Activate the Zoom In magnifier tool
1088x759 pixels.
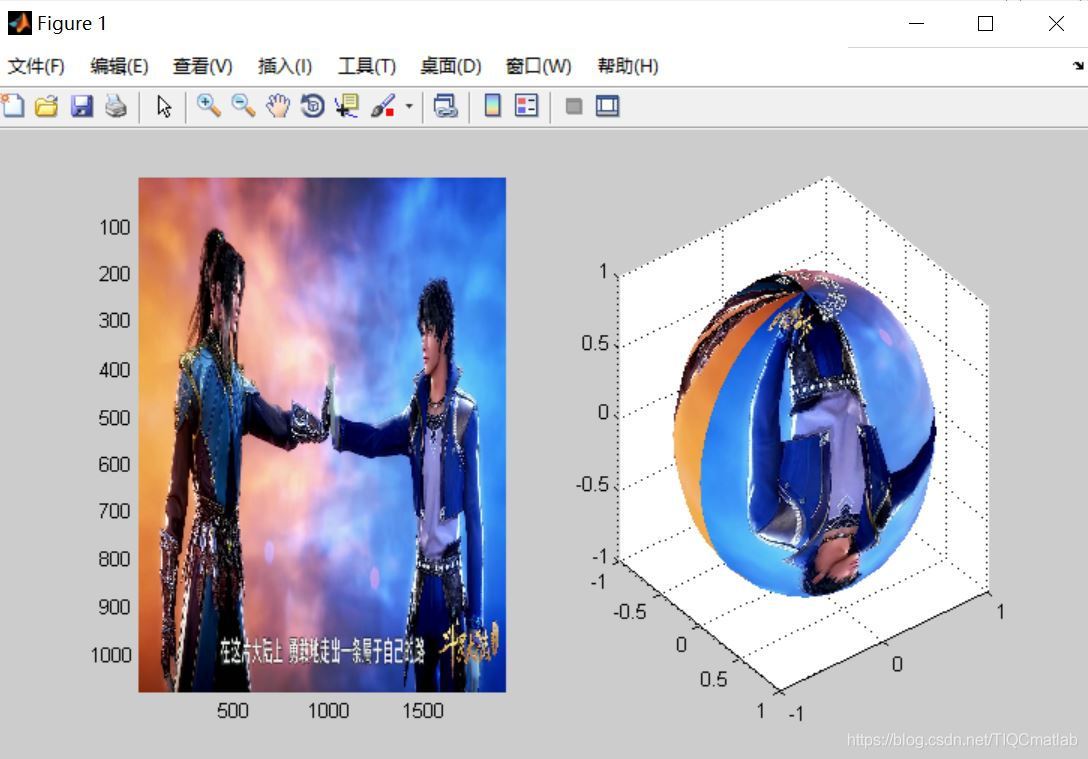click(x=208, y=106)
